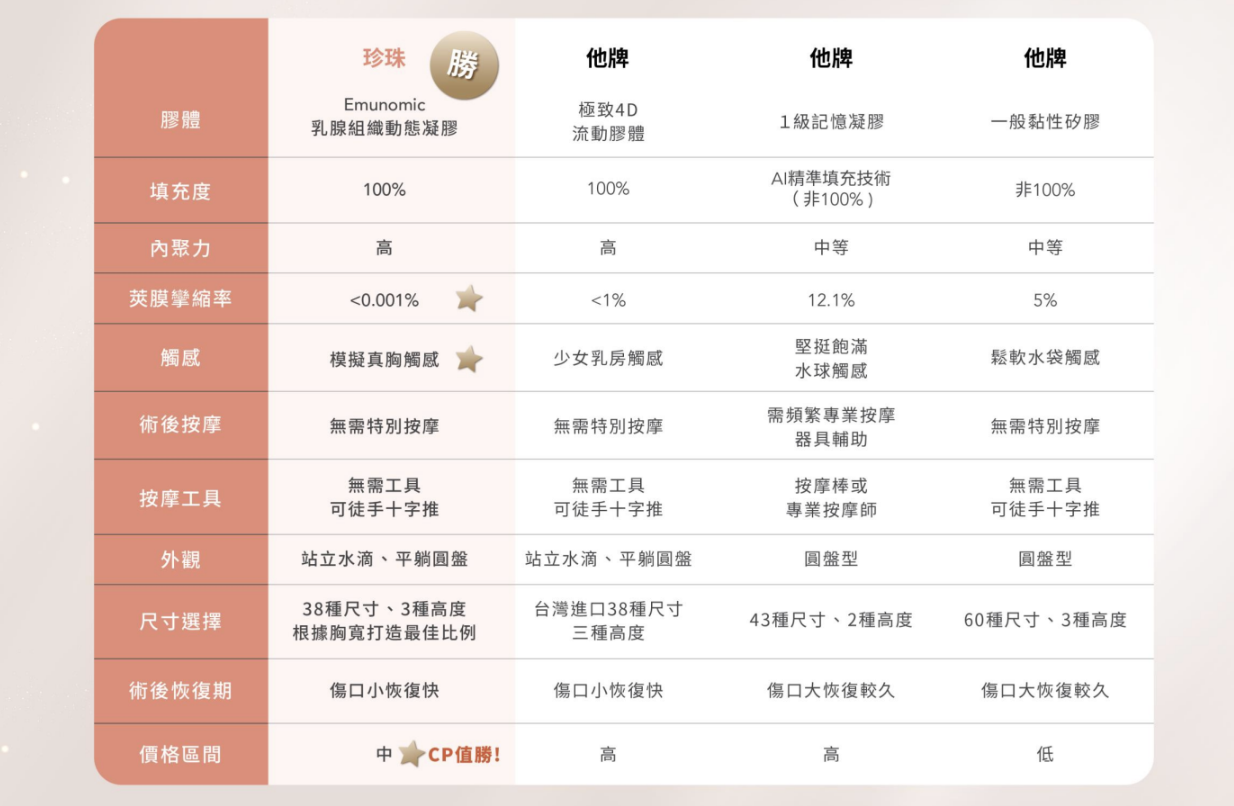Viewport: 1234px width, 806px height.
Task: Click the 60種尺寸、3種高度 cell
Action: (1045, 620)
